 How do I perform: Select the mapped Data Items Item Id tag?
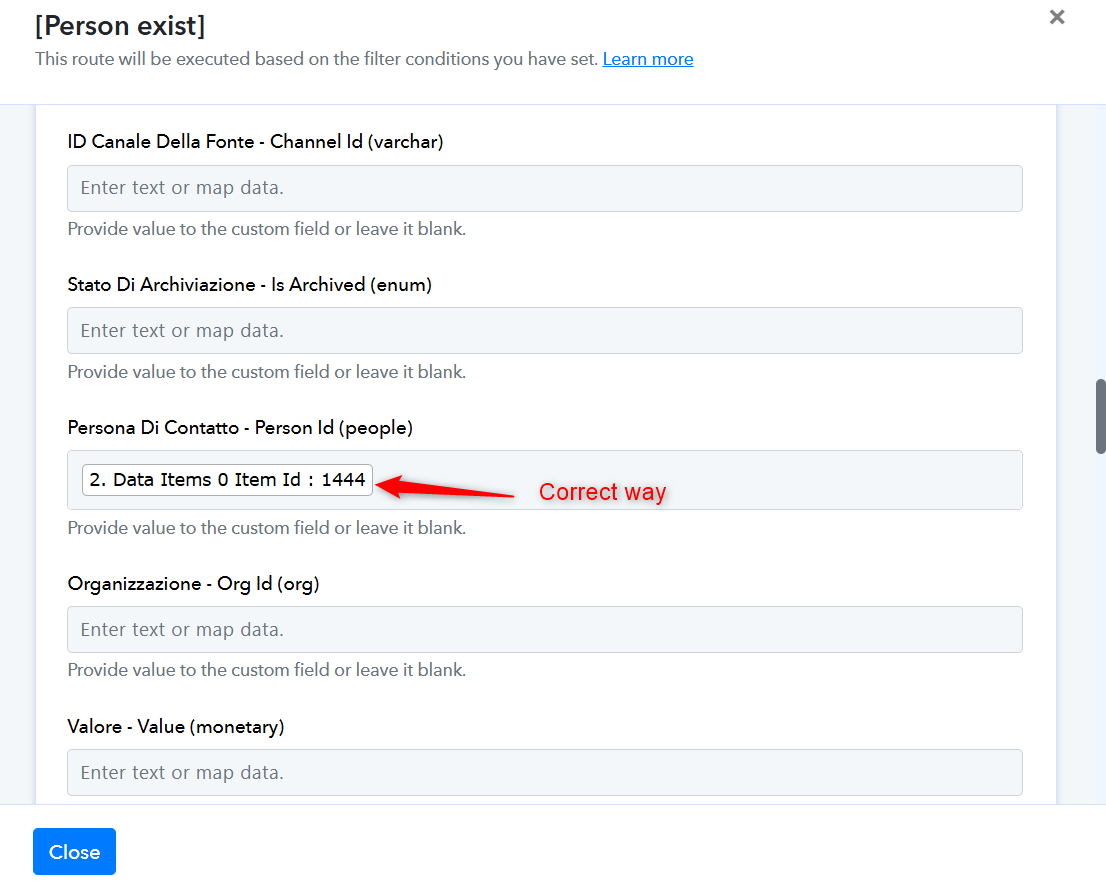coord(227,480)
